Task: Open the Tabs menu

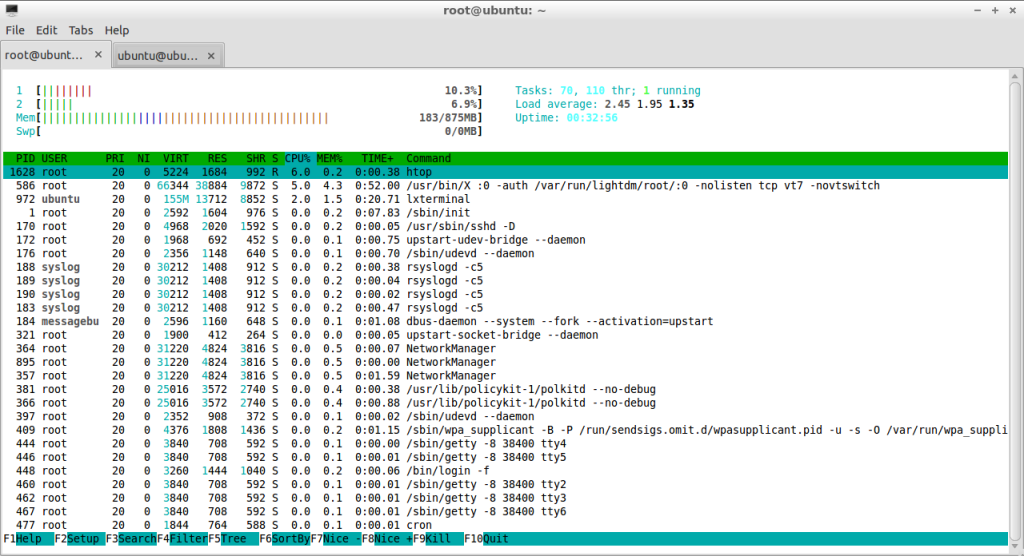Action: [x=81, y=30]
